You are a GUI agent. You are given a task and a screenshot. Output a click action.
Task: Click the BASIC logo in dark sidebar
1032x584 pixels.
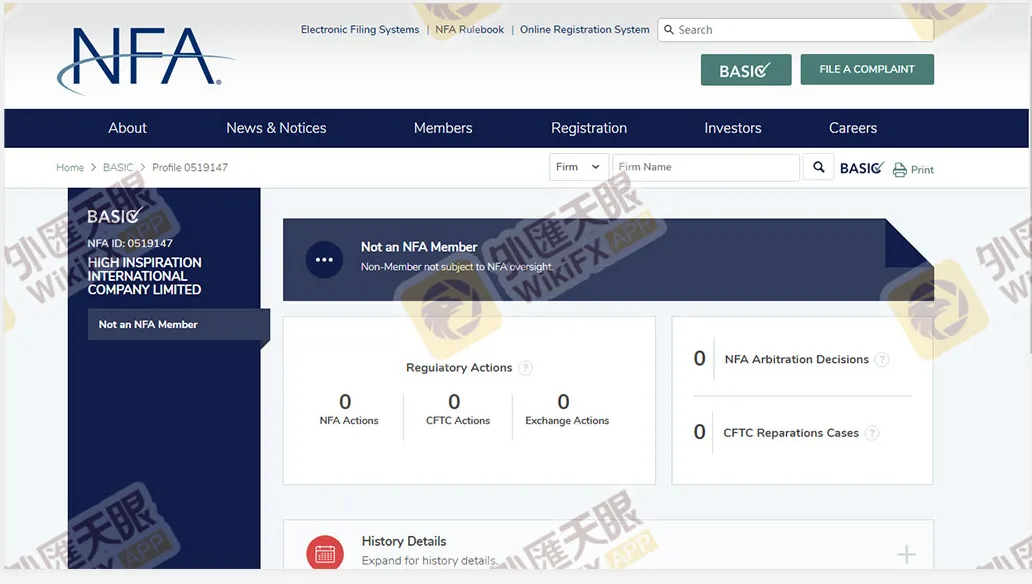coord(115,215)
